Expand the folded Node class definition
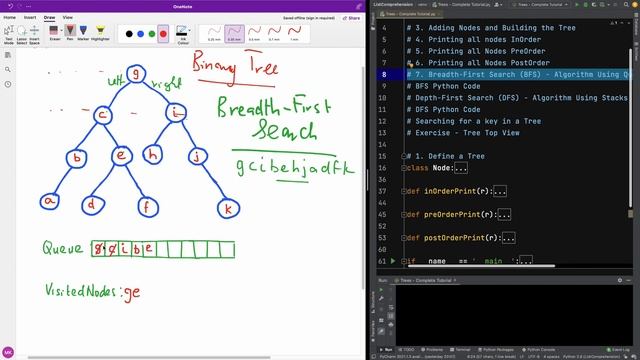This screenshot has height=360, width=640. [461, 168]
